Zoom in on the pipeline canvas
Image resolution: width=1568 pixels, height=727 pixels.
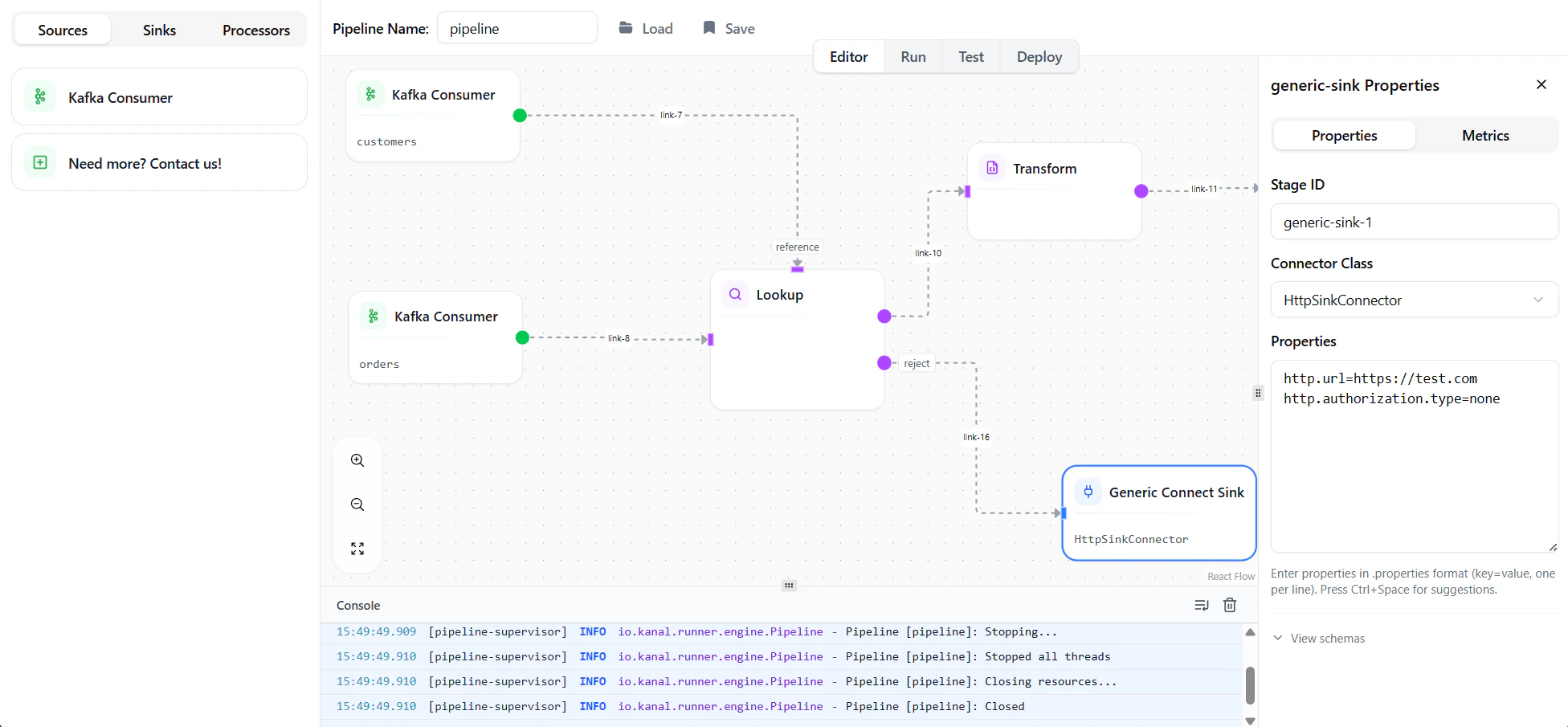[357, 460]
